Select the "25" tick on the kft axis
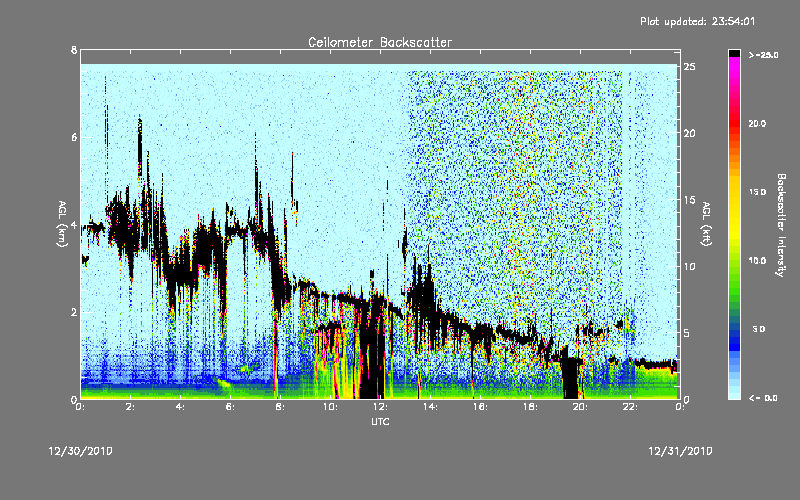This screenshot has width=800, height=500. (690, 66)
